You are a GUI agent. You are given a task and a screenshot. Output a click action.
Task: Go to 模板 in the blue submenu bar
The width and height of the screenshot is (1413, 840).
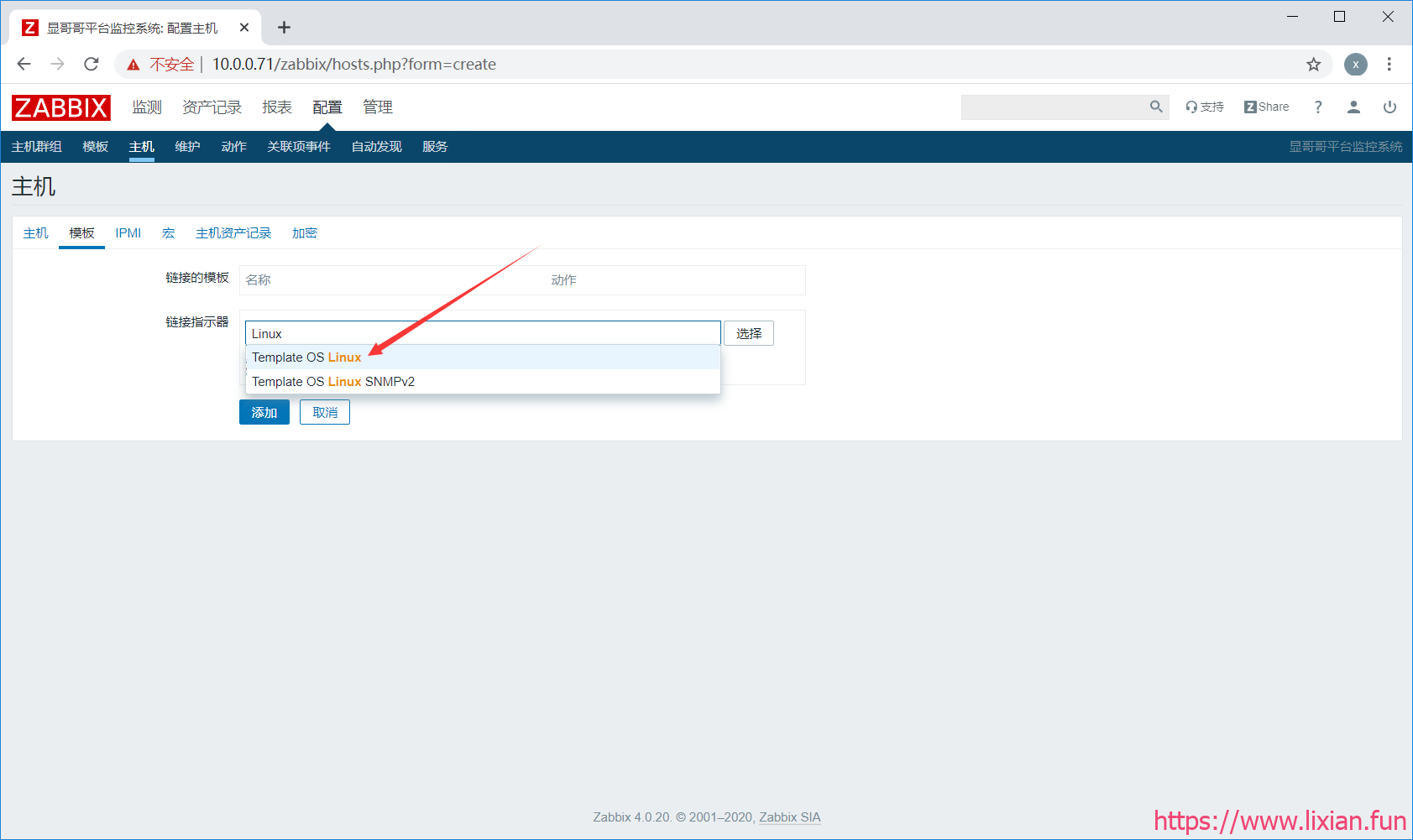click(x=96, y=147)
